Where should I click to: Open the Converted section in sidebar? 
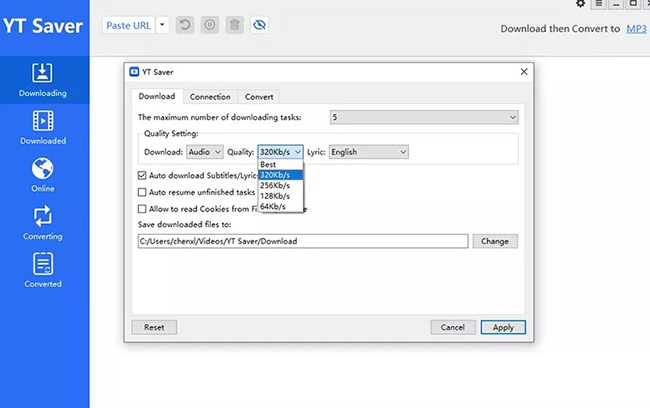(43, 270)
